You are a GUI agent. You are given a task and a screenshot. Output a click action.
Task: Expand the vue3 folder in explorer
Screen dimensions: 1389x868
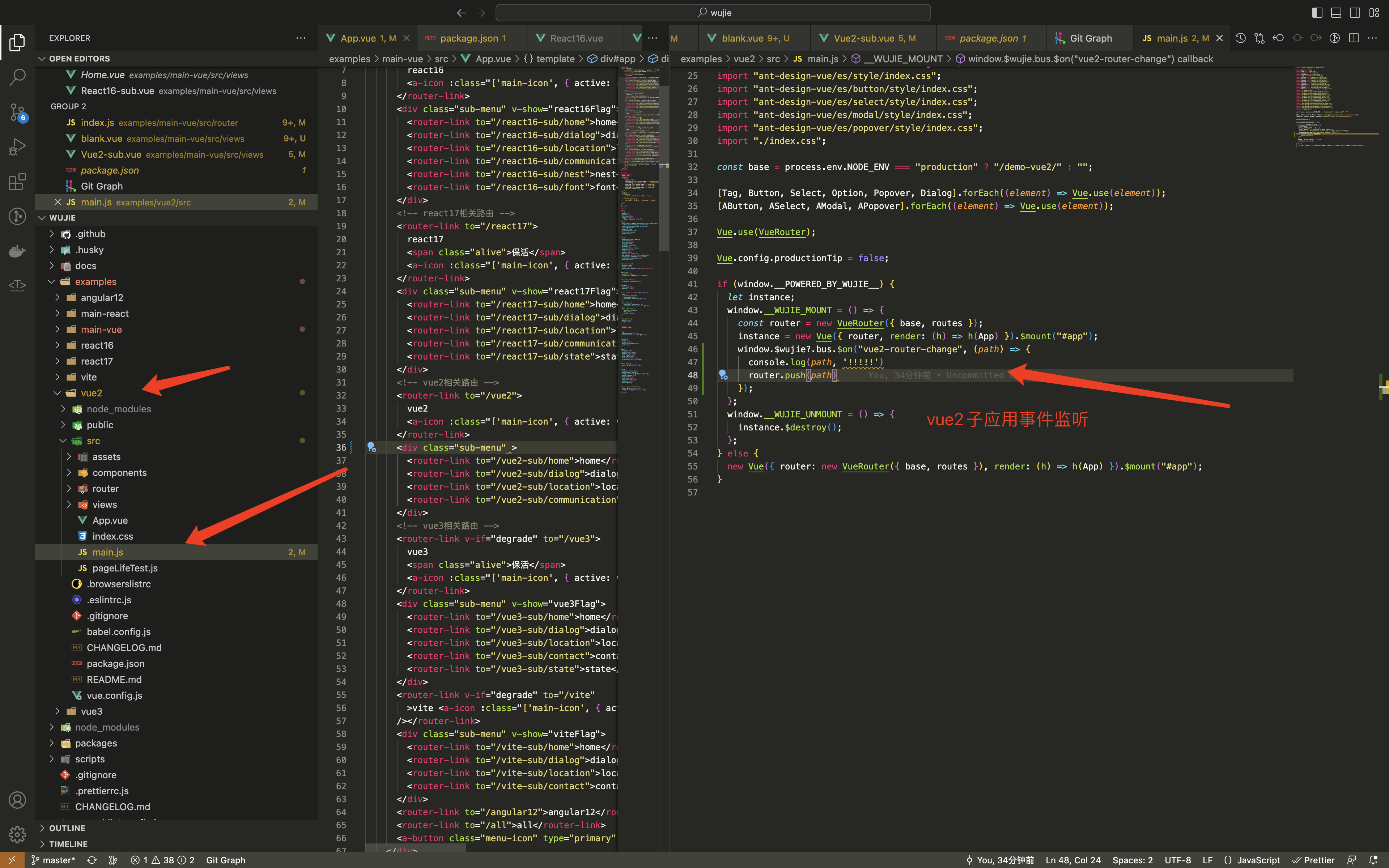click(91, 711)
